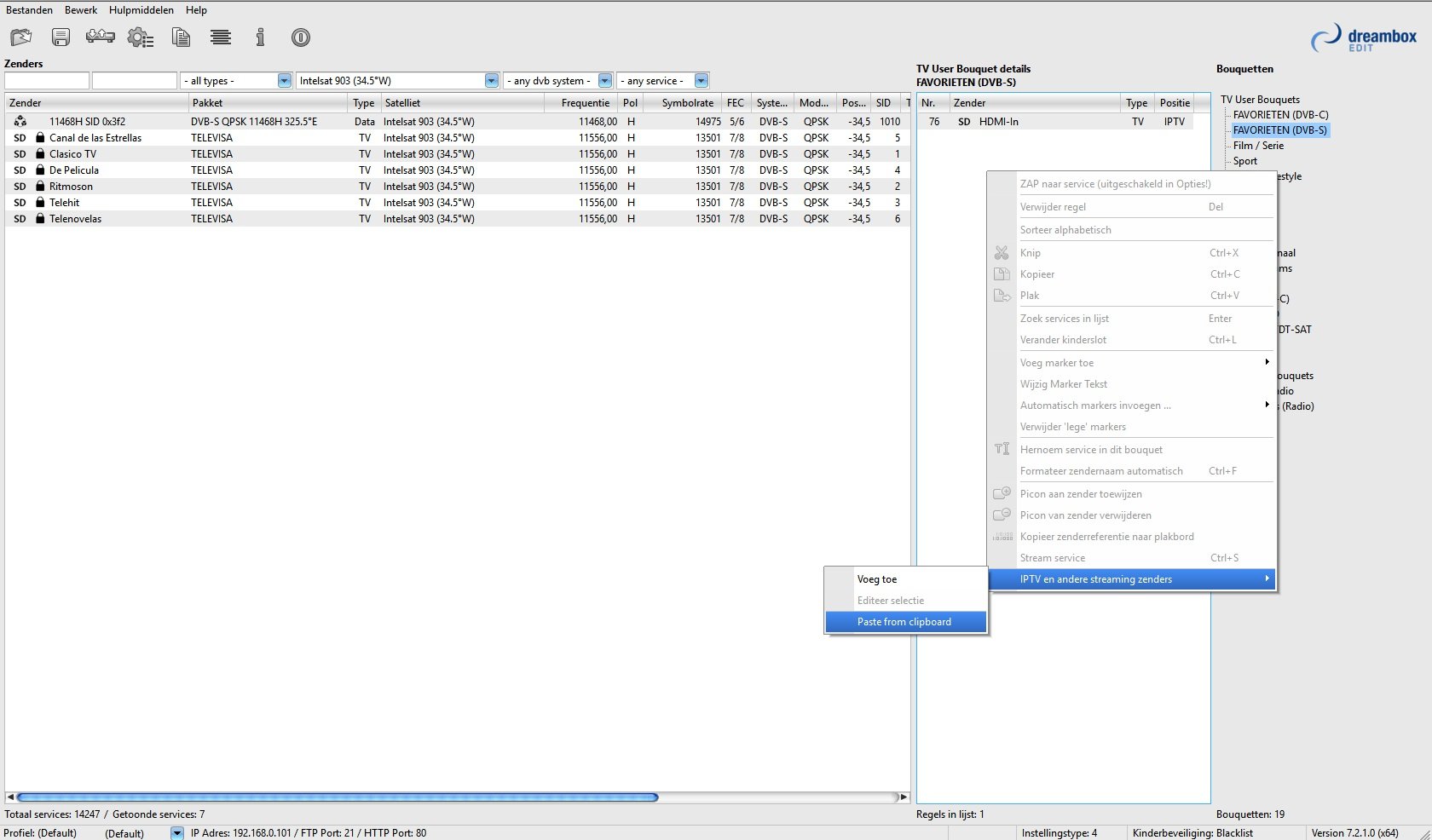Select FAVORIETEN (DVB-C) bouquet in tree

point(1280,115)
